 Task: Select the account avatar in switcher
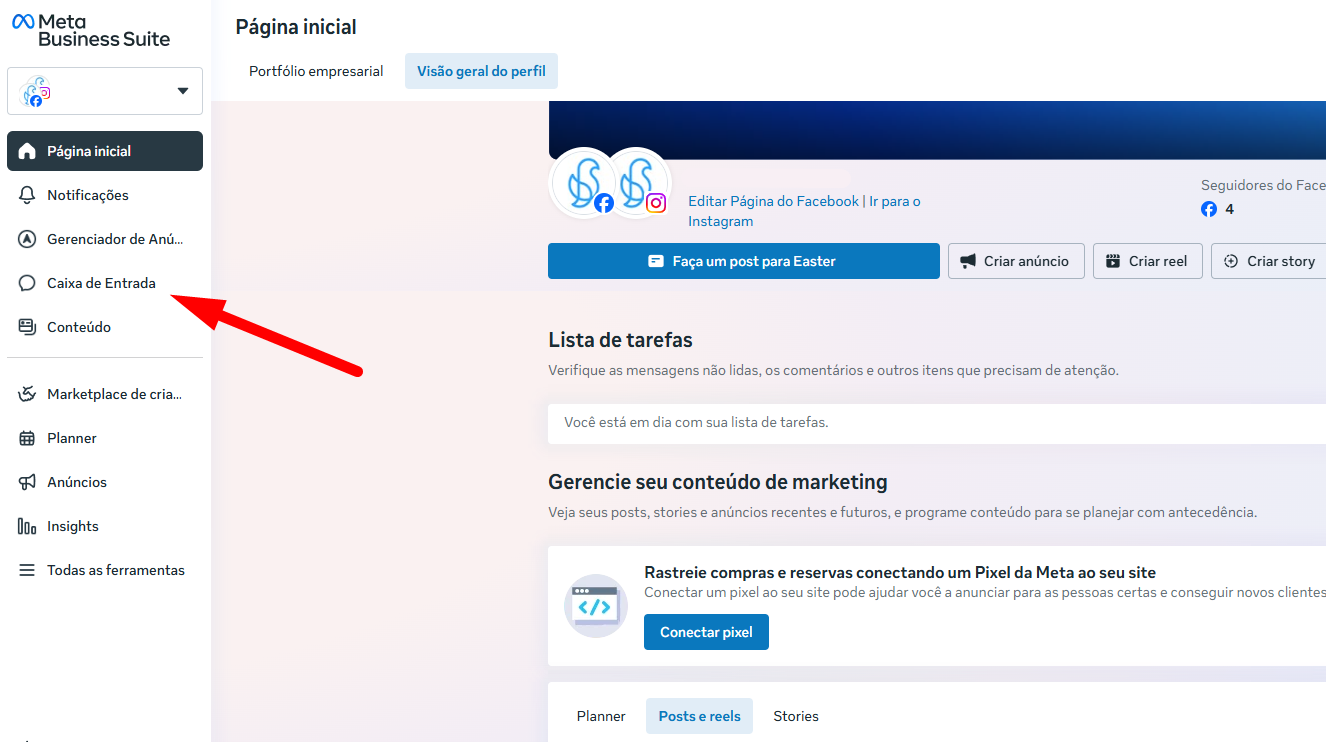[36, 91]
